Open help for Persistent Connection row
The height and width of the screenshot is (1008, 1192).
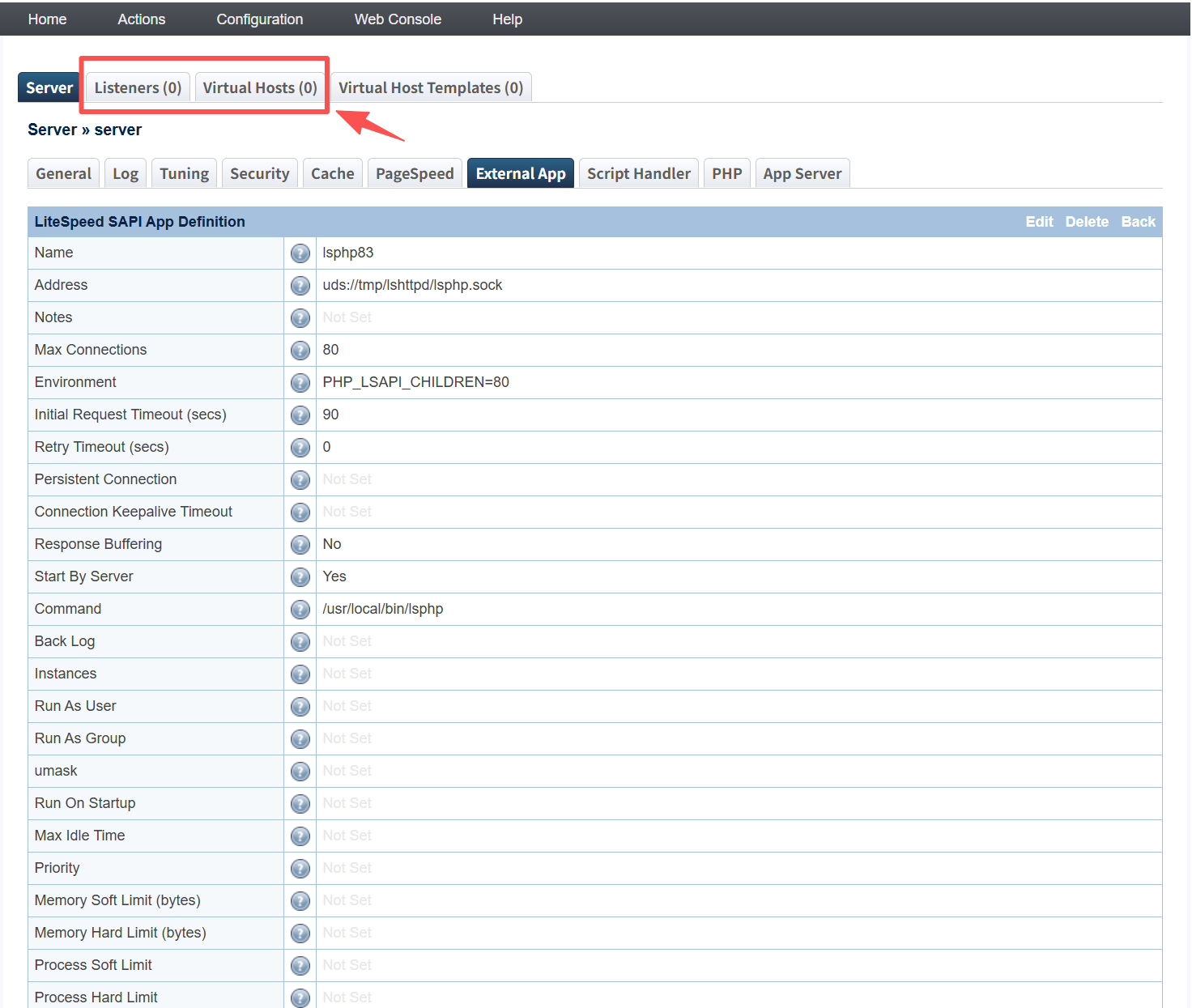tap(300, 480)
